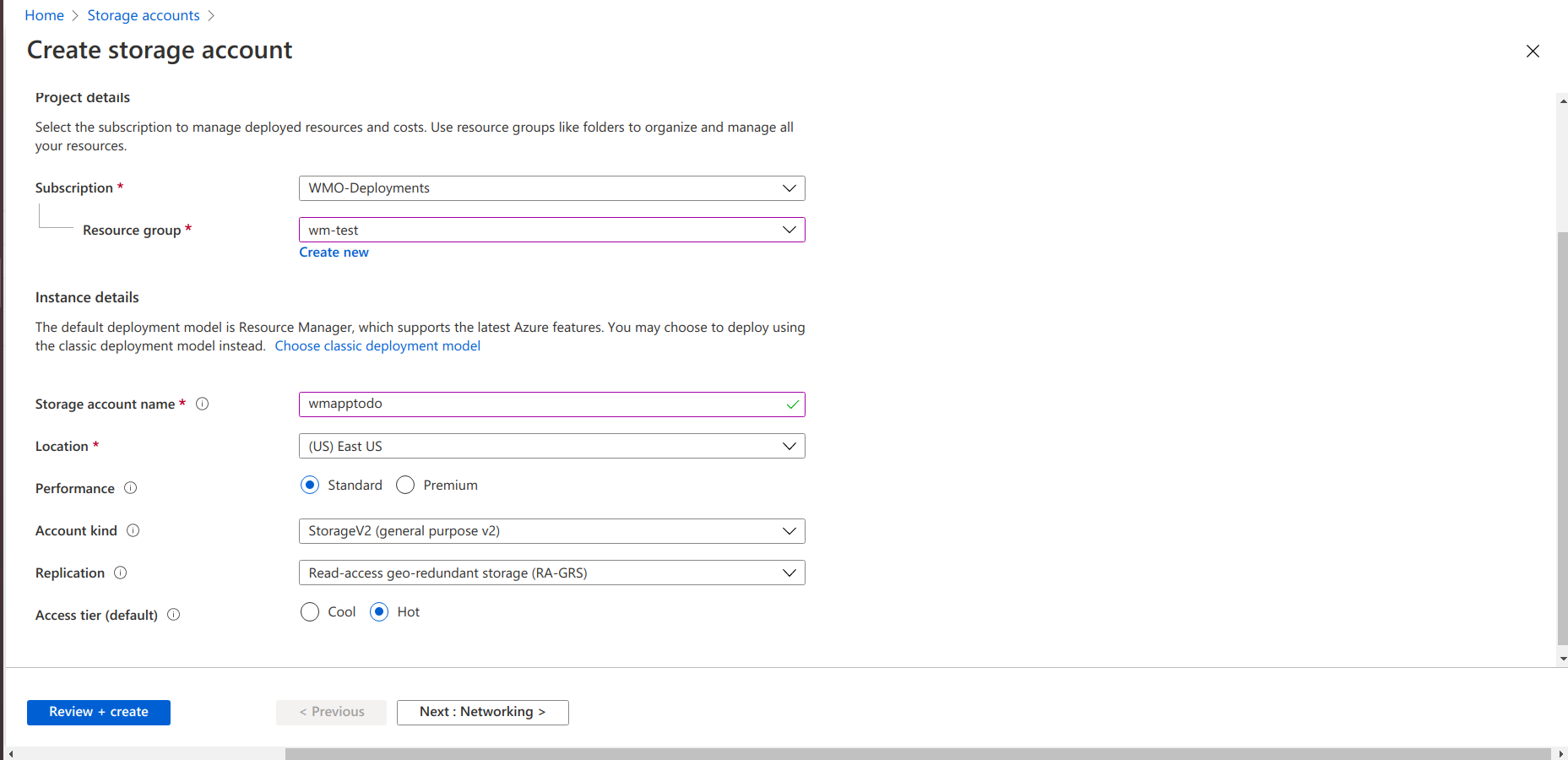This screenshot has width=1568, height=760.
Task: Click info icon next to Account kind
Action: 133,530
